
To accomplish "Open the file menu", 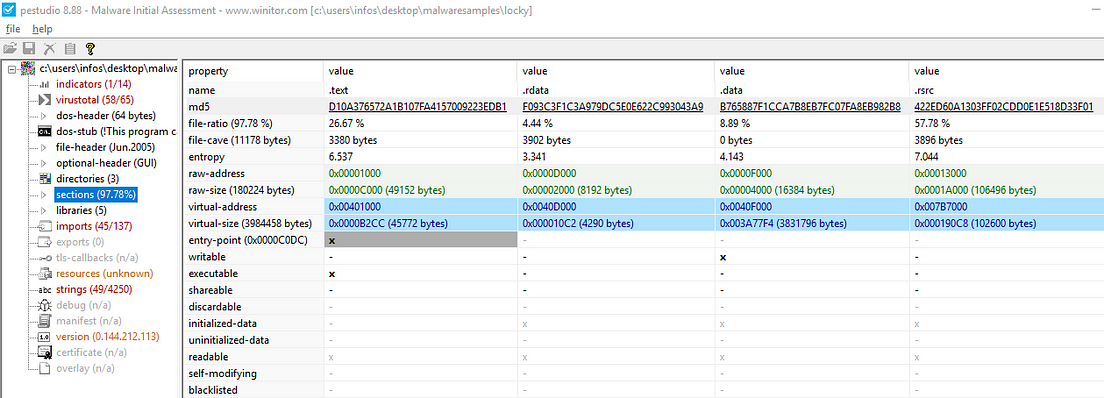I will pos(13,29).
